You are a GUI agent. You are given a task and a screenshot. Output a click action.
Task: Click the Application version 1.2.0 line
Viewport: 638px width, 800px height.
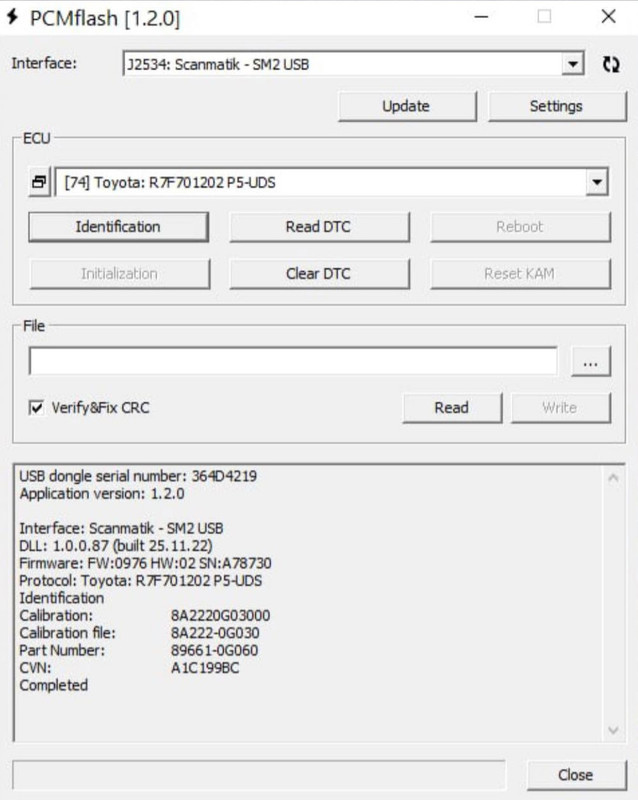[102, 494]
